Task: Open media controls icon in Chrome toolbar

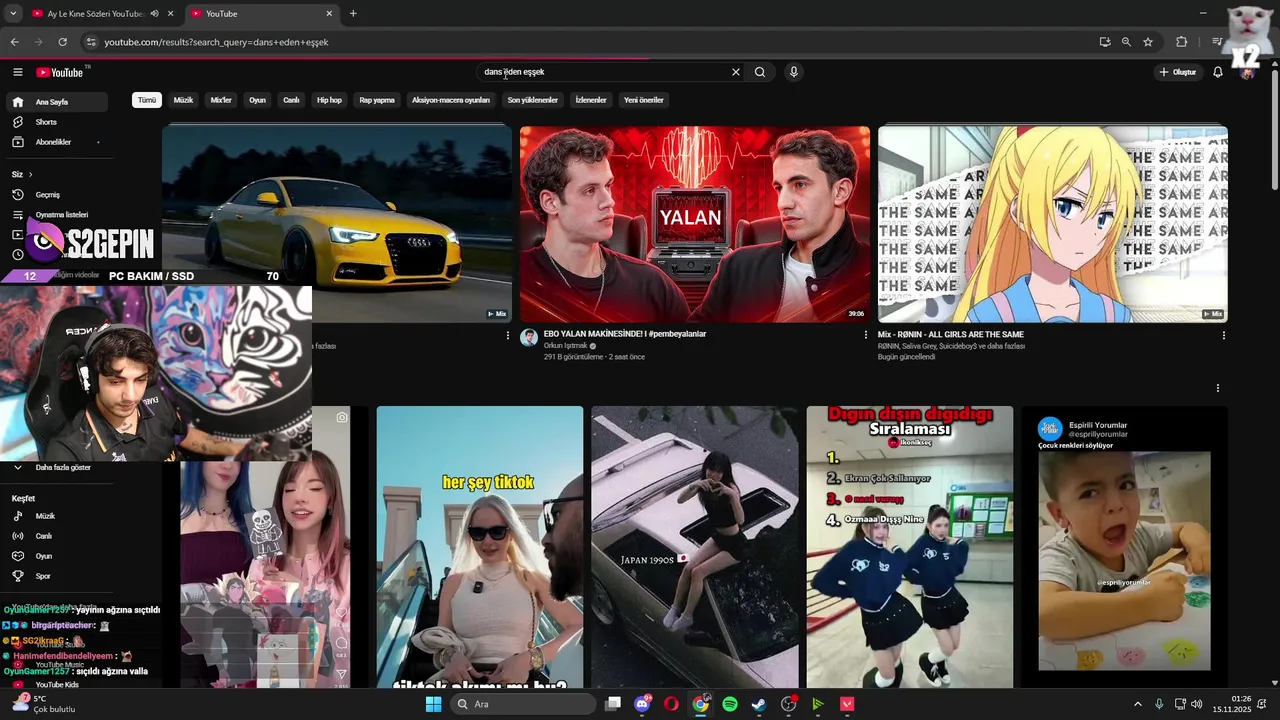Action: point(1216,42)
